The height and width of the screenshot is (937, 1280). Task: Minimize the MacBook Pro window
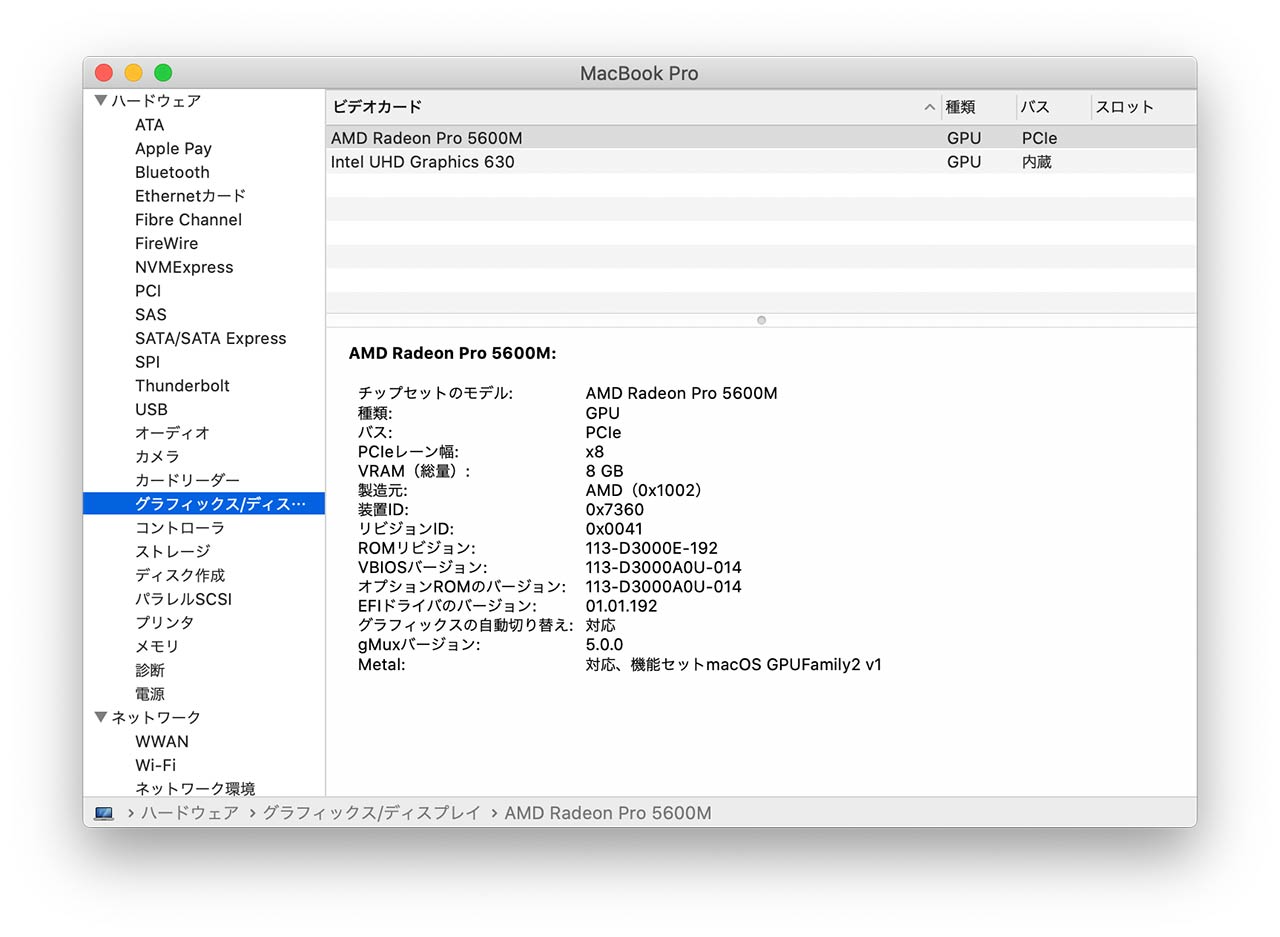(133, 73)
